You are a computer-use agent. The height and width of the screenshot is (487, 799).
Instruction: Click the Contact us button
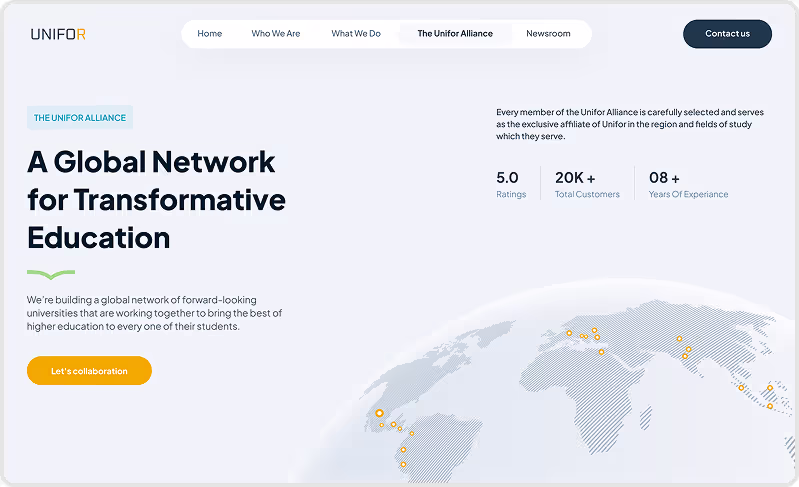point(727,34)
